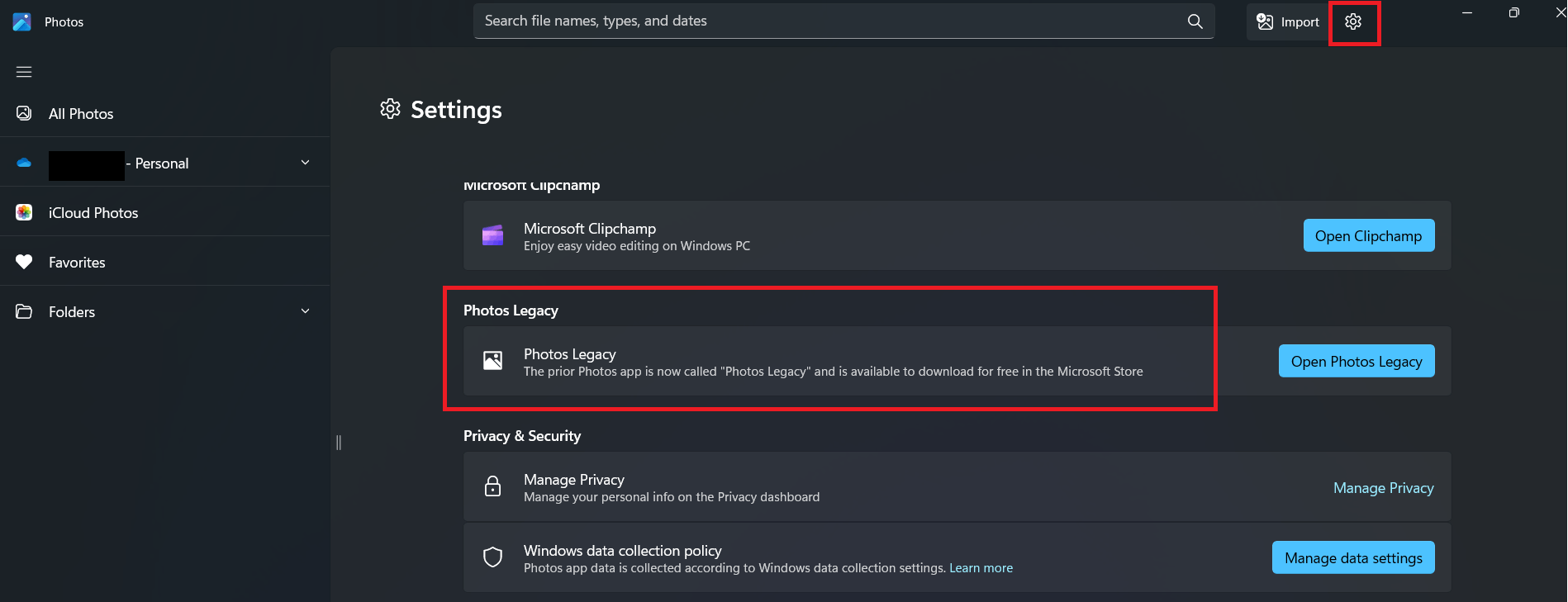
Task: Click the Open Photos Legacy button
Action: tap(1357, 361)
